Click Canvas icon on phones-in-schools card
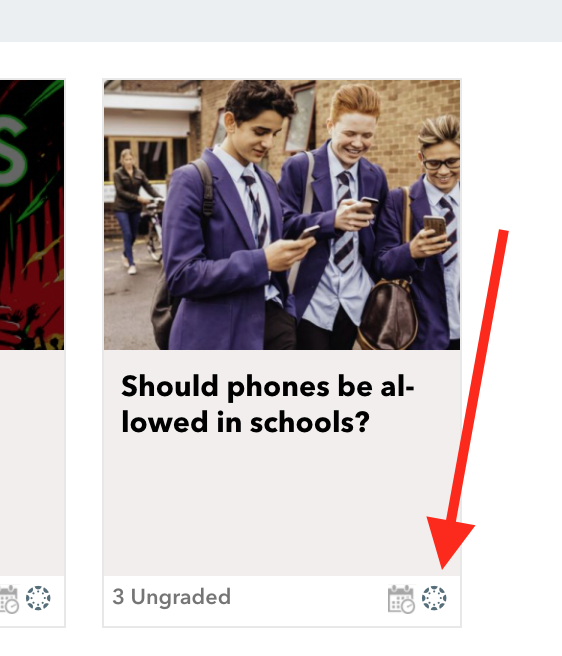562x656 pixels. (434, 598)
